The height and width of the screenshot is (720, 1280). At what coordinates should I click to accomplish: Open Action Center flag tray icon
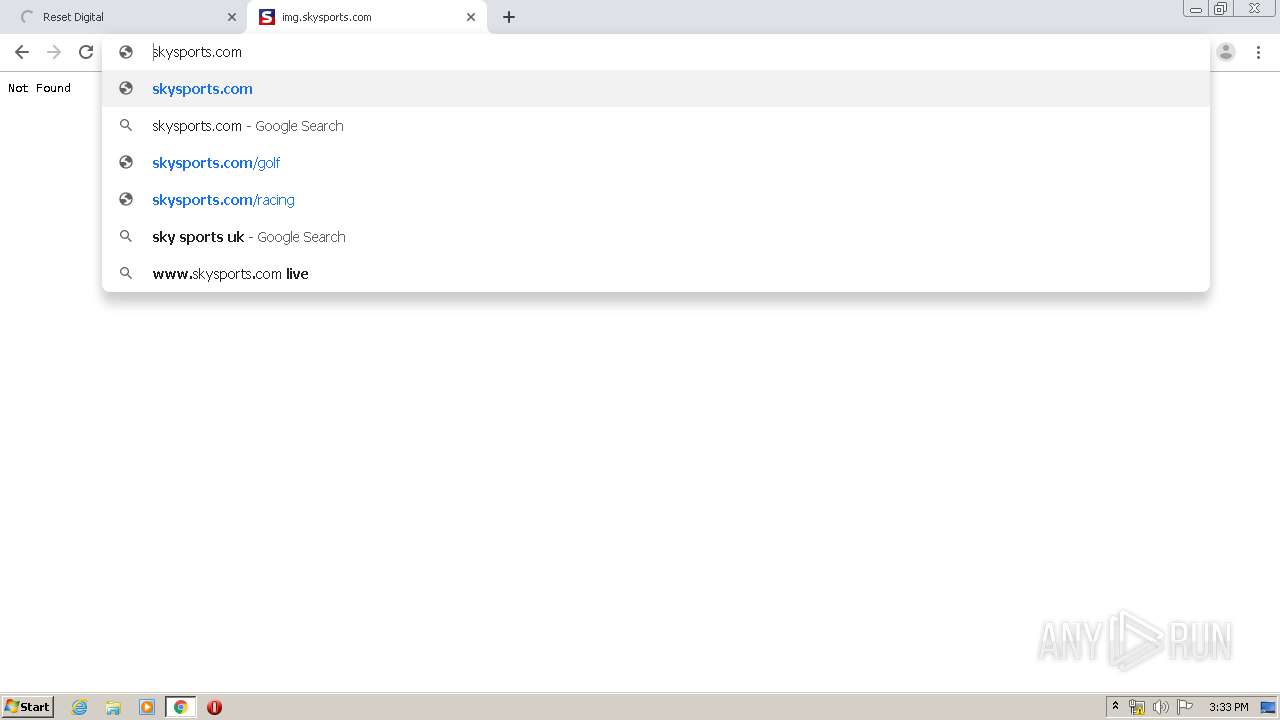tap(1185, 707)
